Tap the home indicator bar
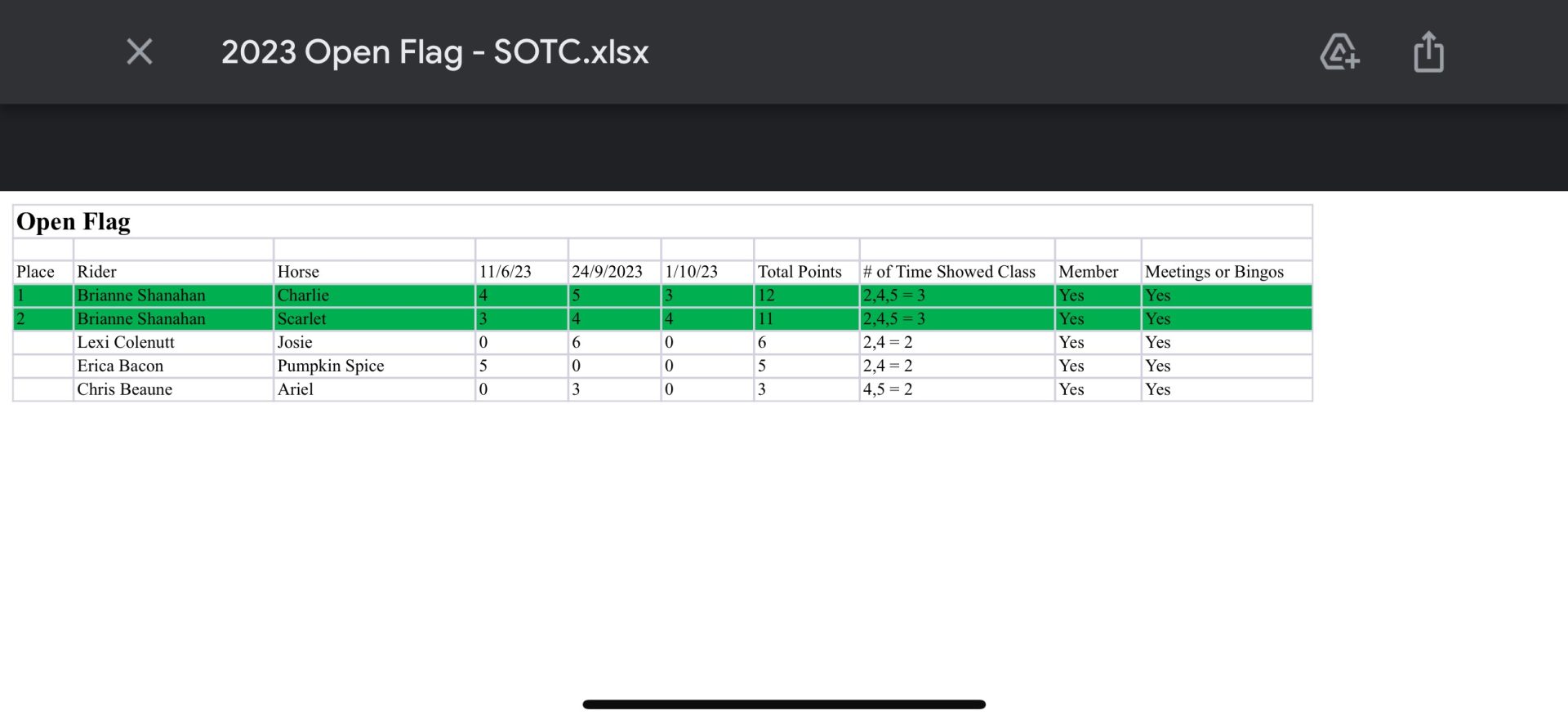 [784, 704]
